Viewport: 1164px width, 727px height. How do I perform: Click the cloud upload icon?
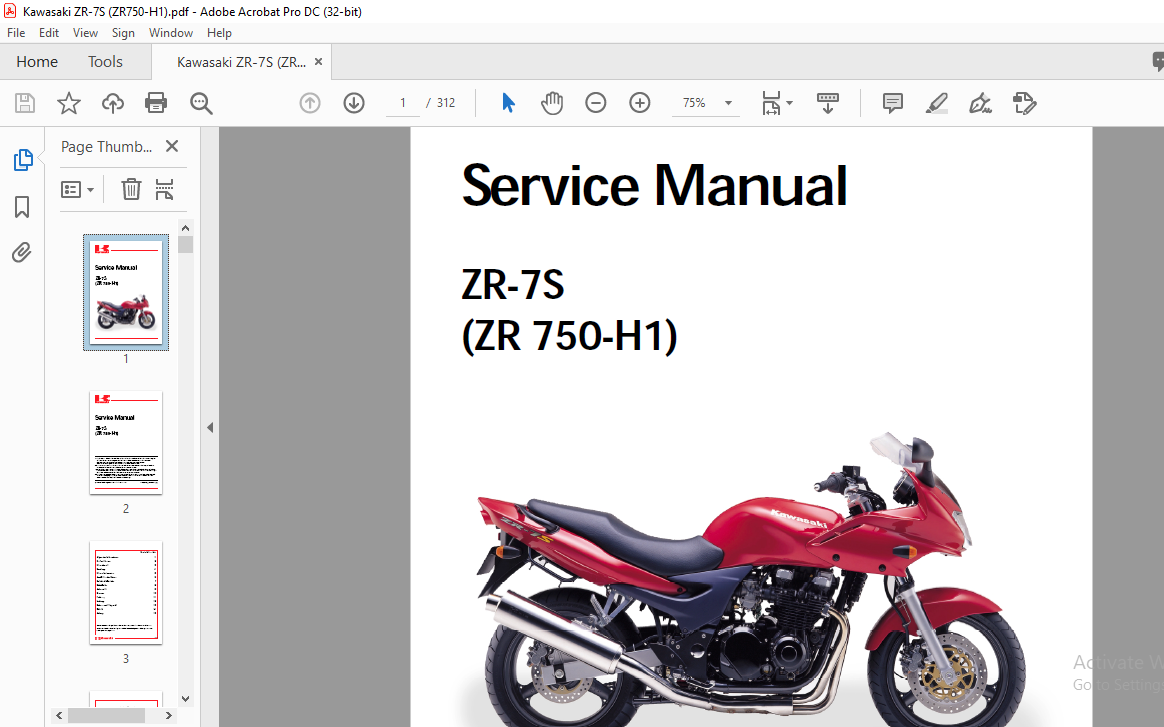(x=113, y=102)
